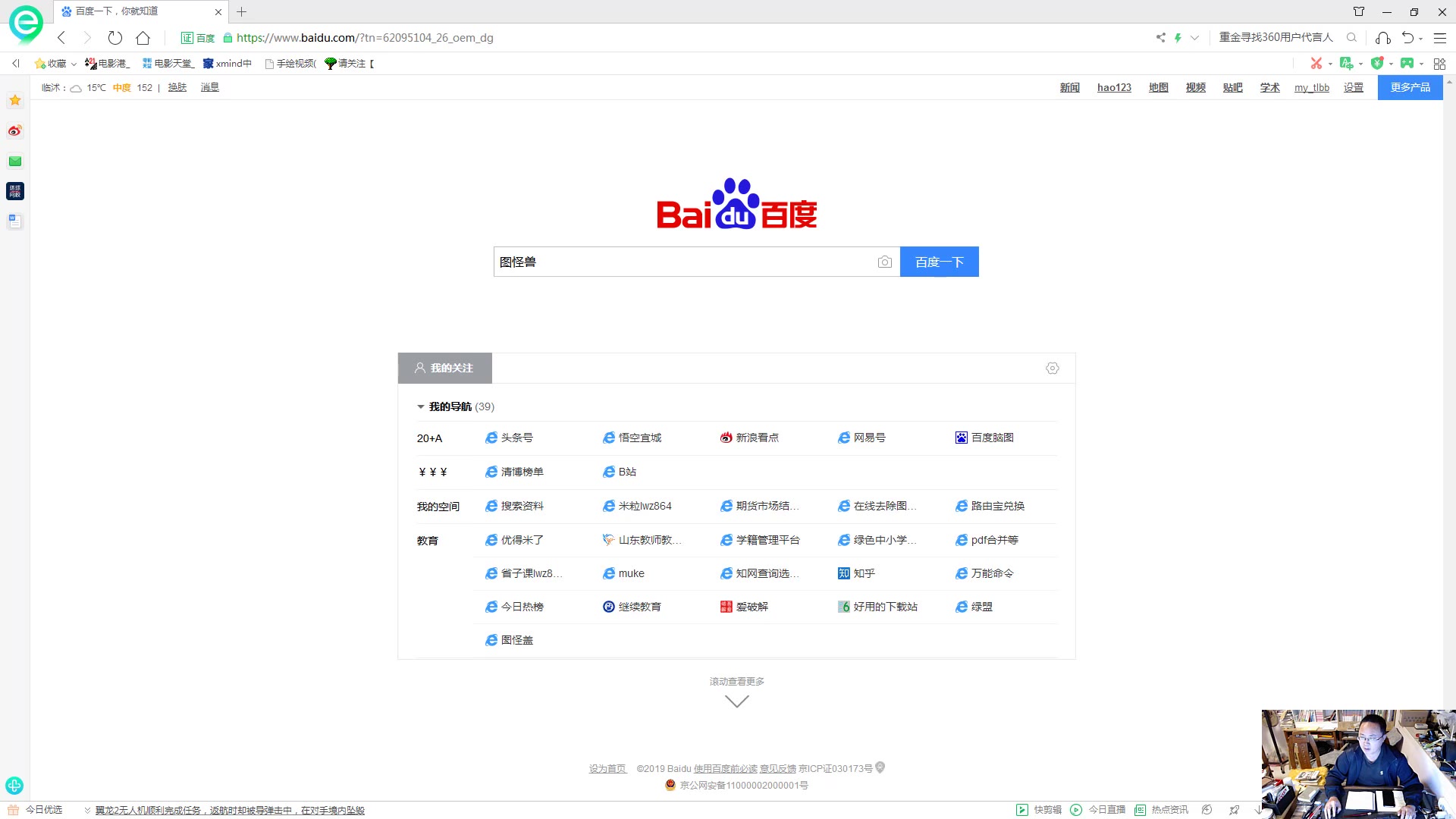
Task: Select the 我的关注 tab
Action: 444,368
